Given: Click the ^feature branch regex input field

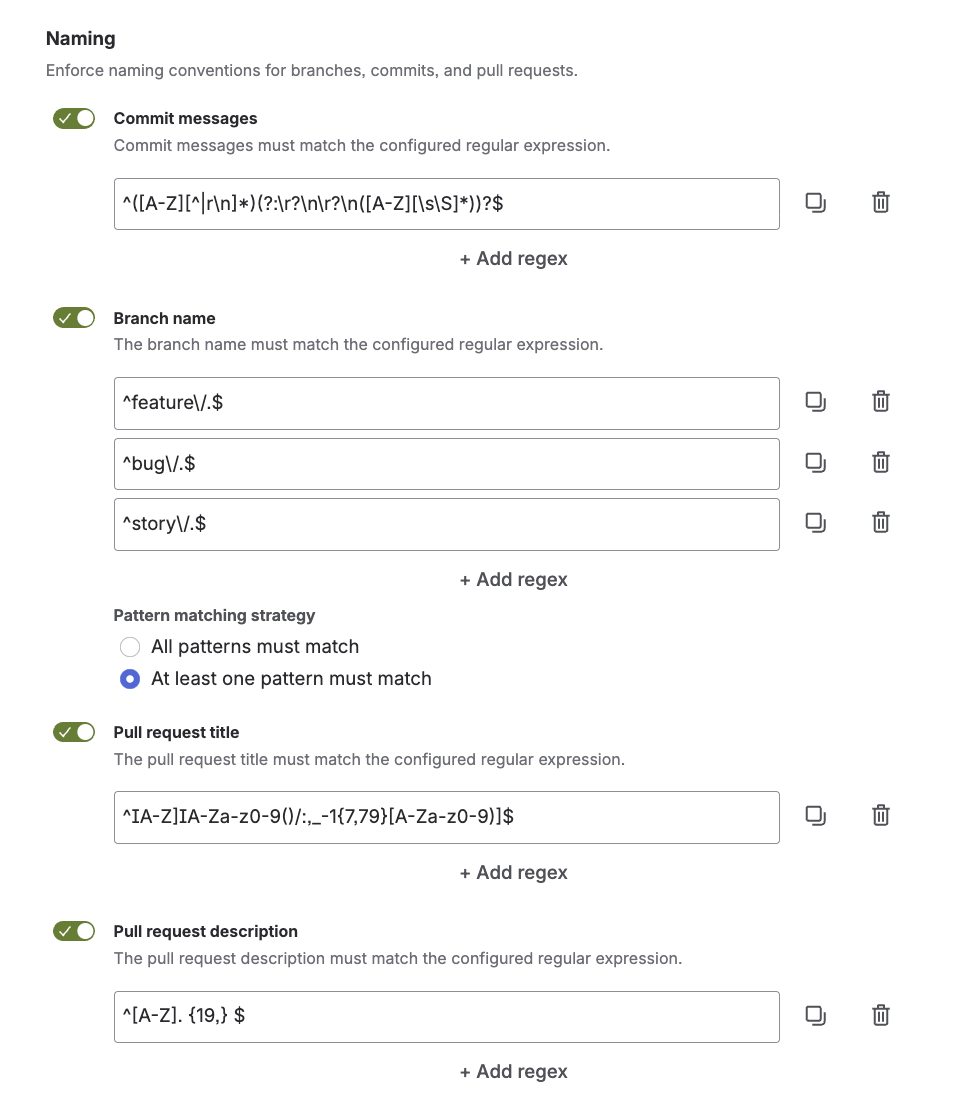Looking at the screenshot, I should coord(446,404).
